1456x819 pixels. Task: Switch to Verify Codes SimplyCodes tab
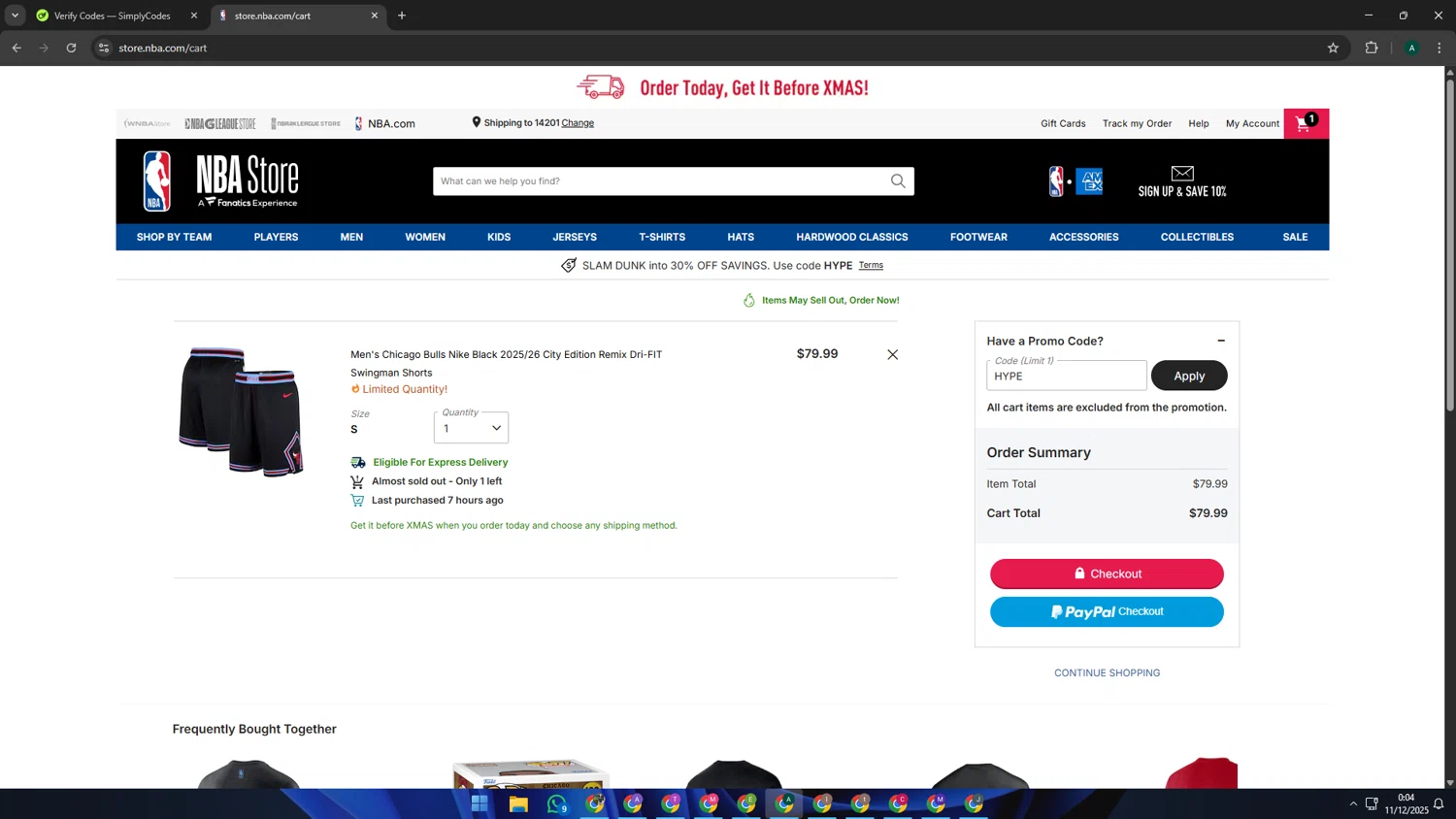112,16
